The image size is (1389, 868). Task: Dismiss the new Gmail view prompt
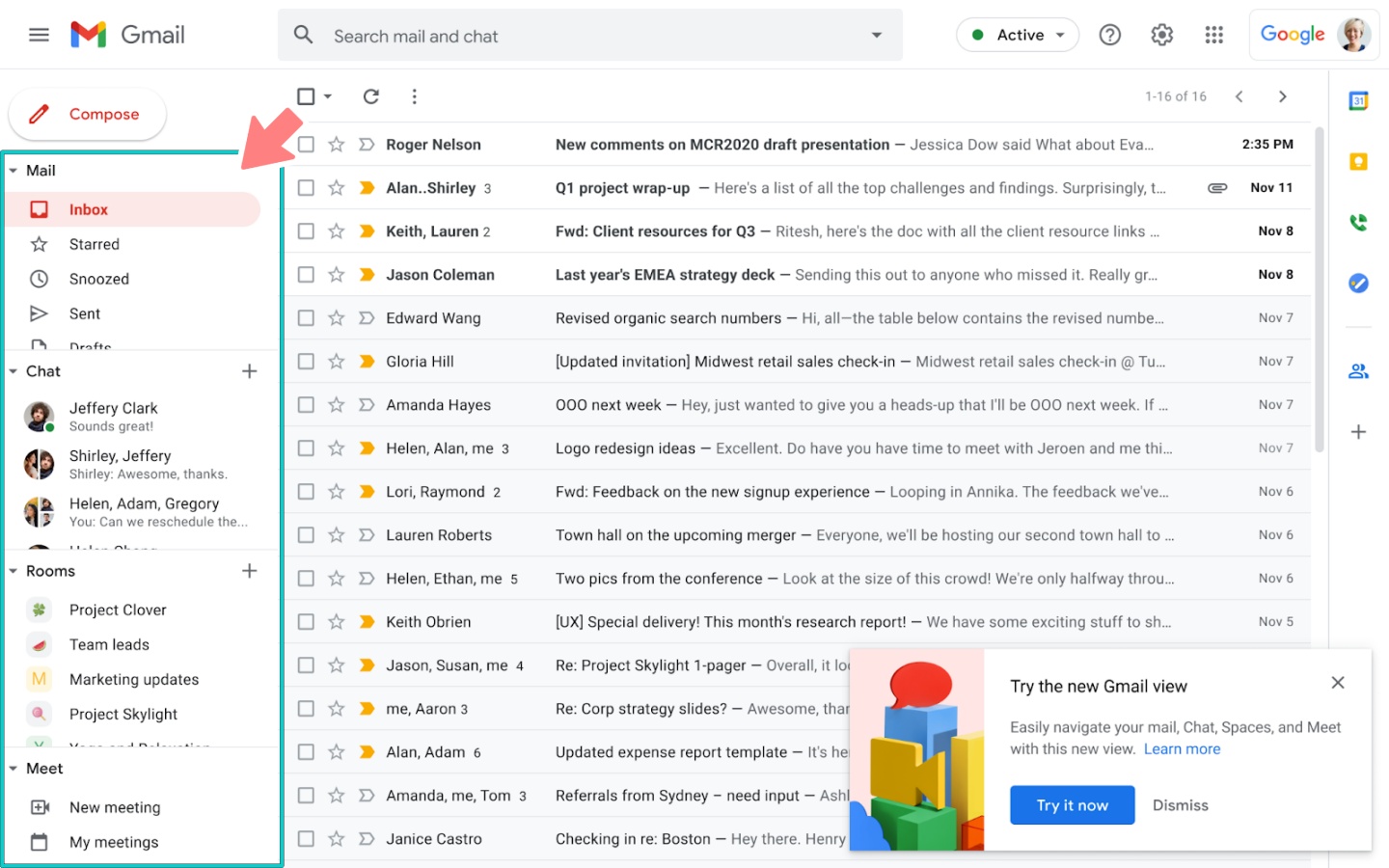(1180, 805)
